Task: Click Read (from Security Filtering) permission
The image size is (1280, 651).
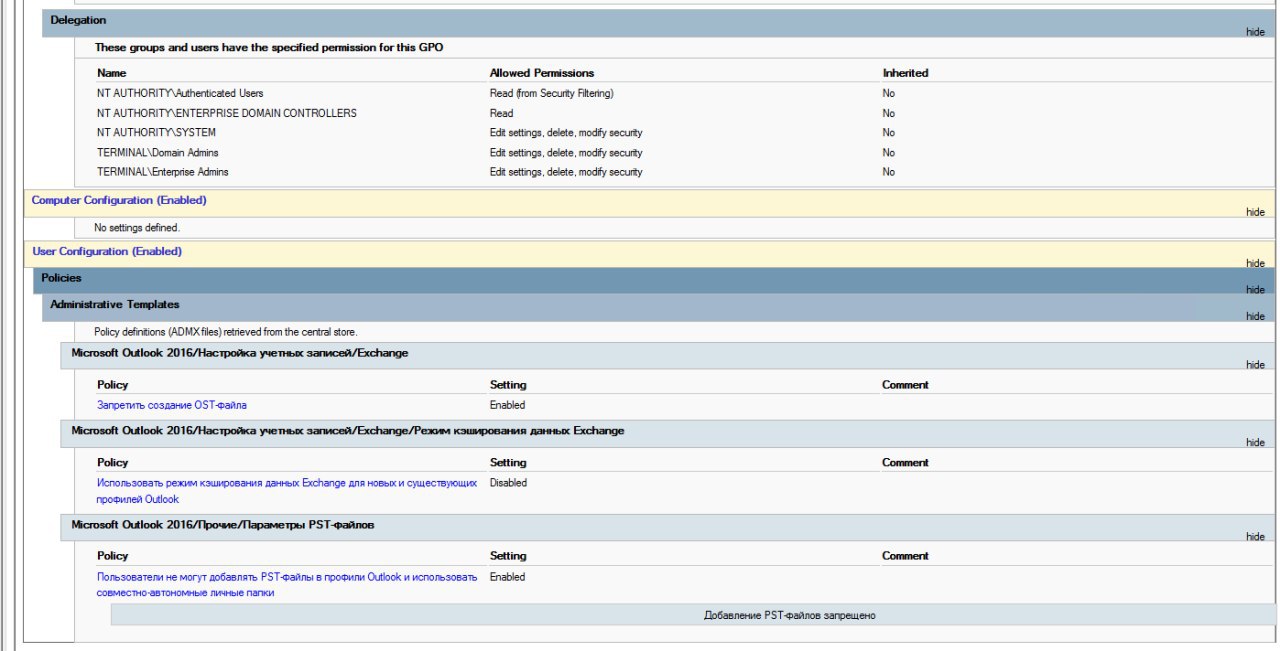Action: click(551, 93)
